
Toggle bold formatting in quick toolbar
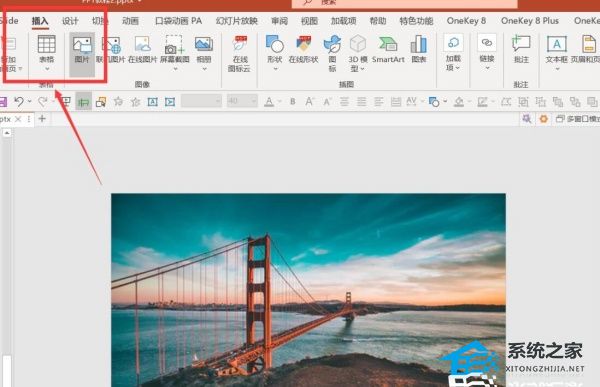pyautogui.click(x=293, y=101)
